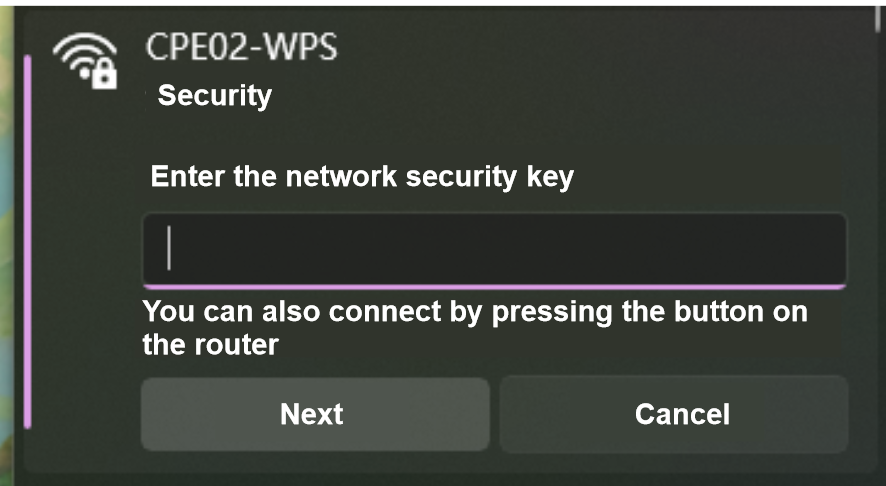This screenshot has height=486, width=886.
Task: Click the desktop strip left of the panel
Action: pyautogui.click(x=8, y=240)
